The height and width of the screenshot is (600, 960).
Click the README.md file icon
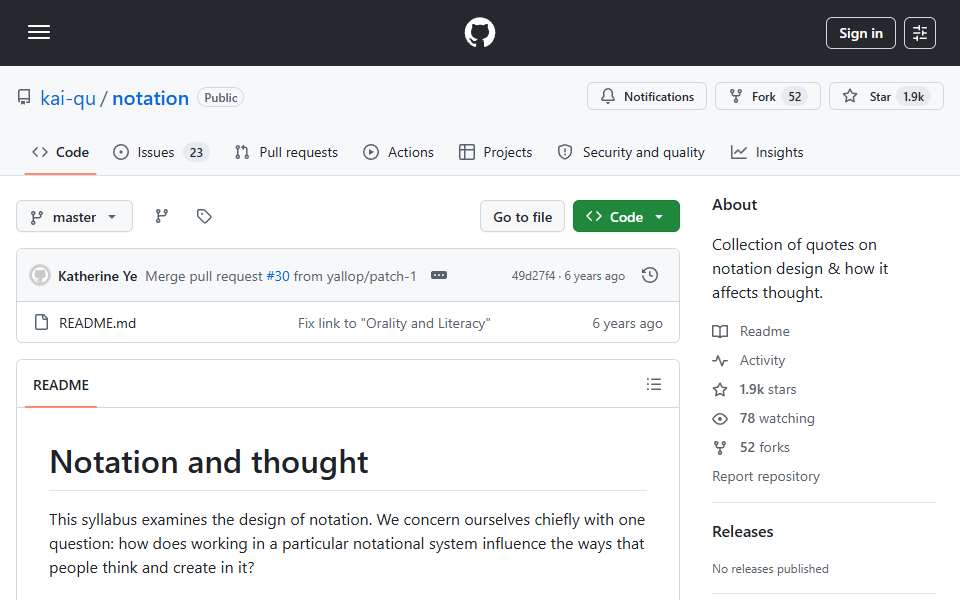click(42, 322)
